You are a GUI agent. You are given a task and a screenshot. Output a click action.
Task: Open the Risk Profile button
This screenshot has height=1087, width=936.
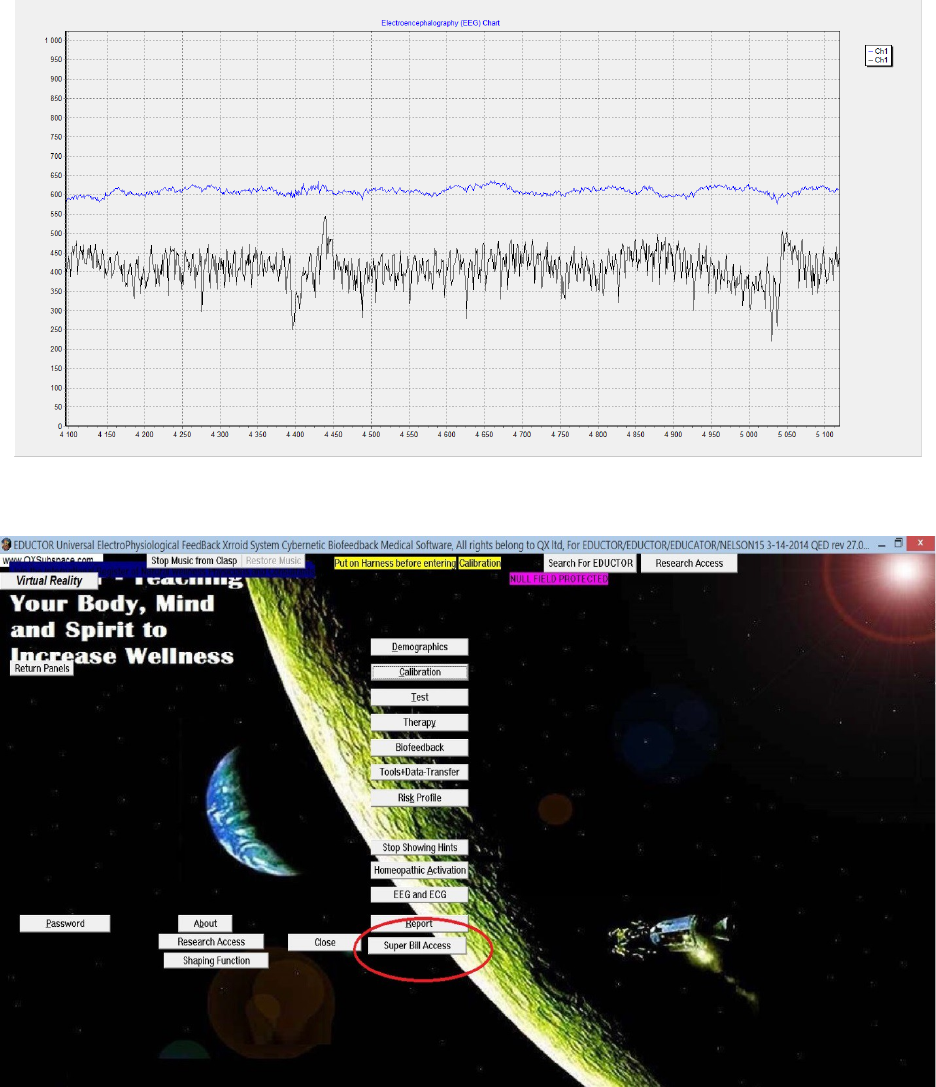[x=419, y=798]
